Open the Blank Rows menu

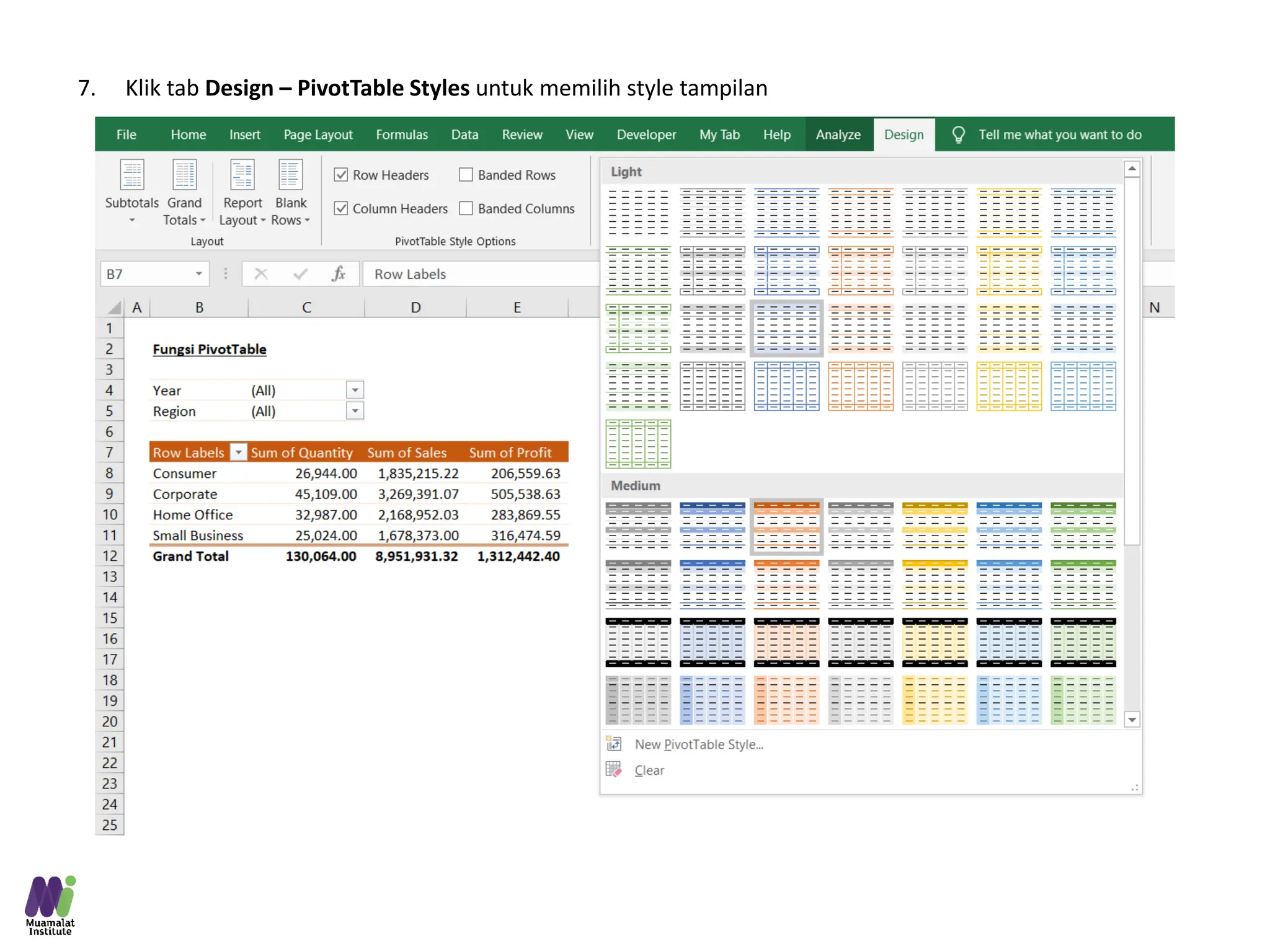coord(290,193)
